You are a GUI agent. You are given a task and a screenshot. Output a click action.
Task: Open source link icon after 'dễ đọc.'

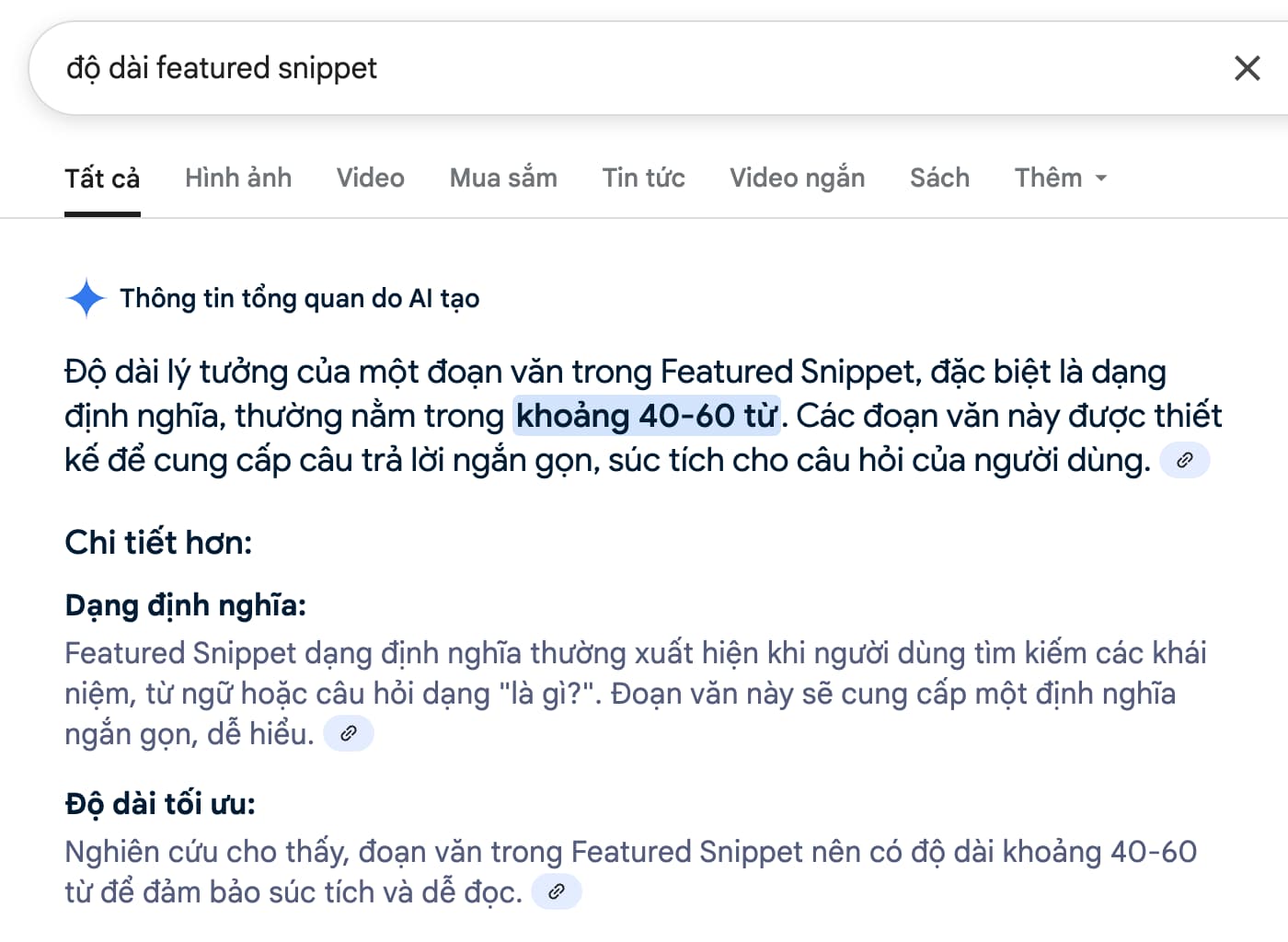[x=557, y=891]
